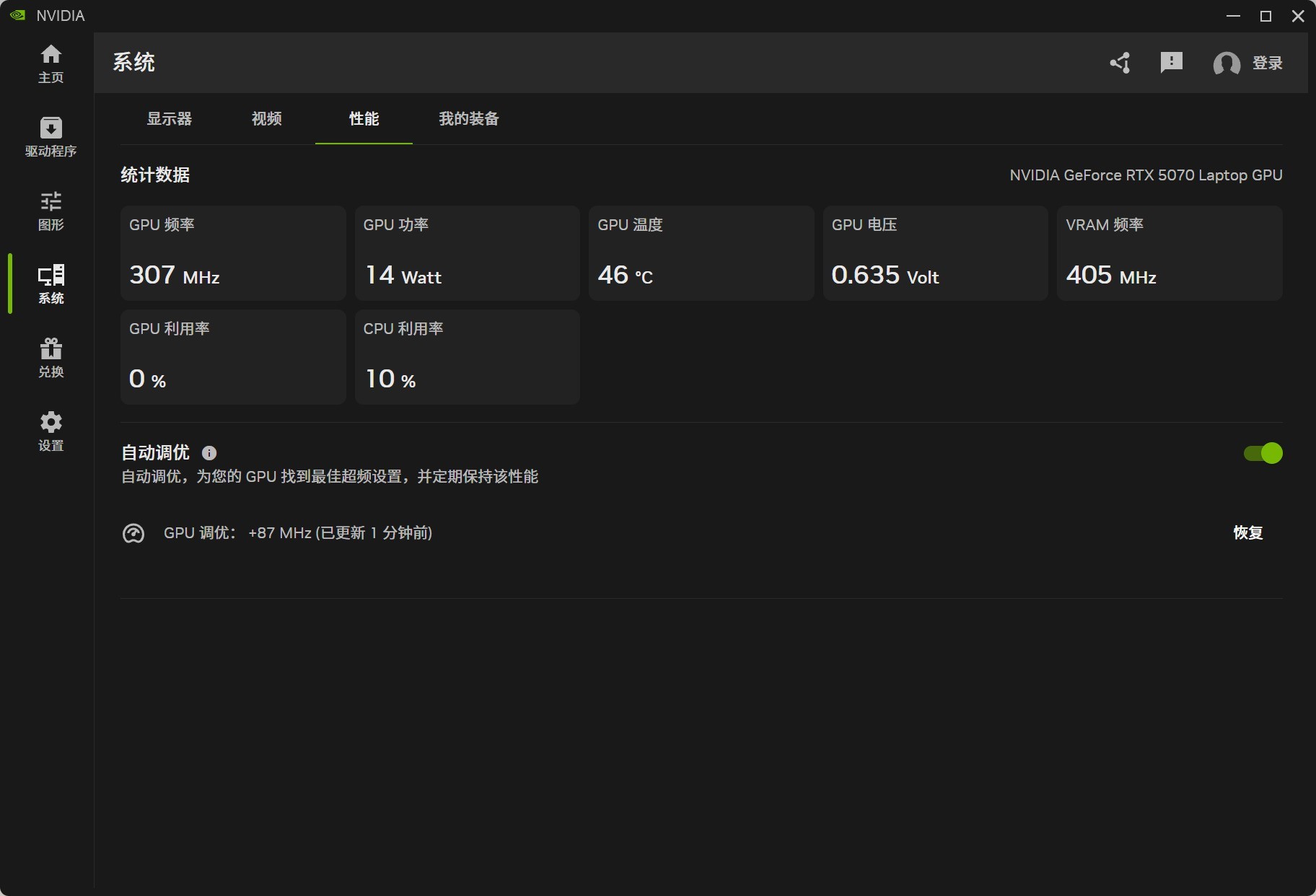Open the feedback exclamation icon

1171,63
